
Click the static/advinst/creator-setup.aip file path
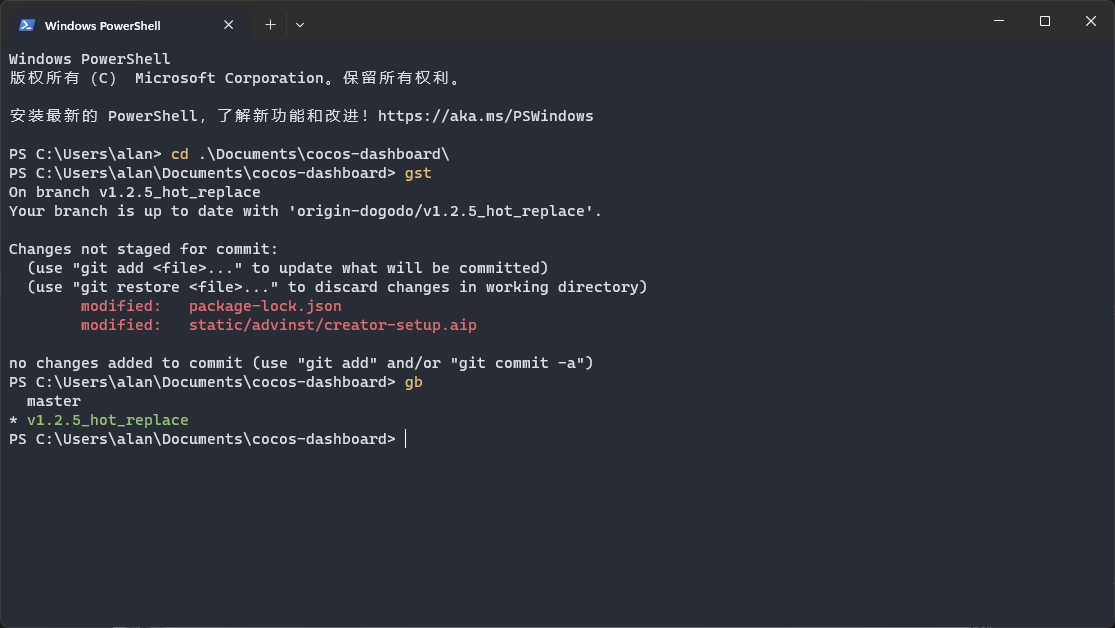pyautogui.click(x=332, y=325)
